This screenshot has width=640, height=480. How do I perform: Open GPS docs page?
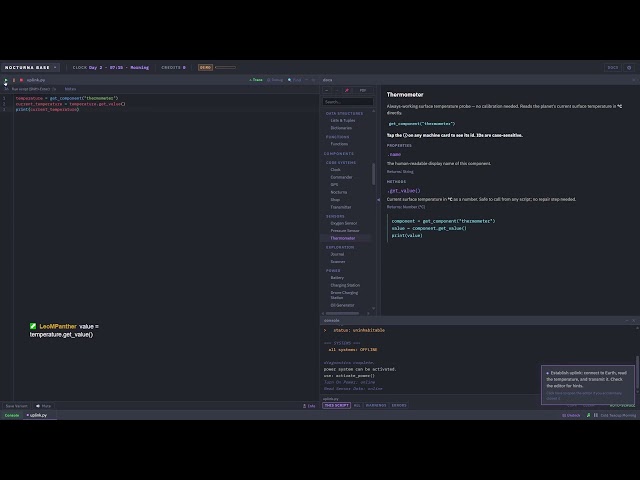pos(334,184)
